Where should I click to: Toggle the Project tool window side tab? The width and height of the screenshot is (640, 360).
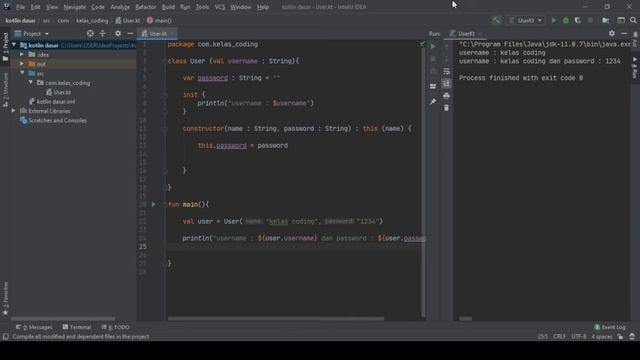coord(5,47)
